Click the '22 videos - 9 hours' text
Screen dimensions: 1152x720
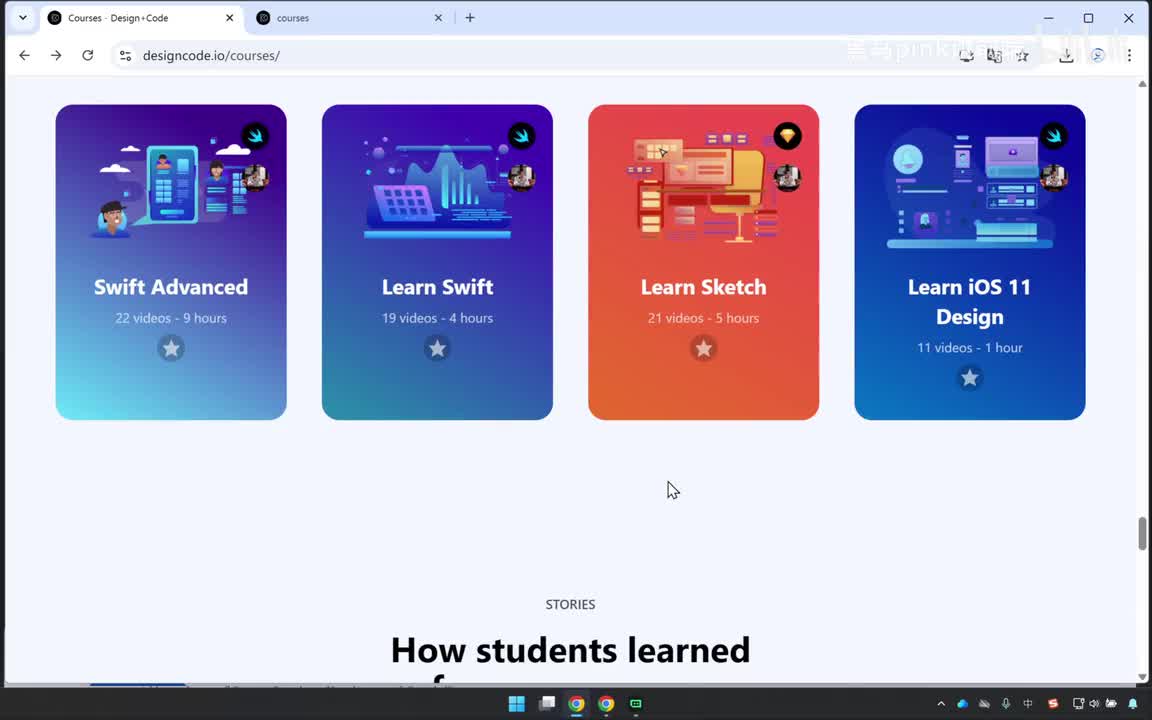(x=171, y=318)
